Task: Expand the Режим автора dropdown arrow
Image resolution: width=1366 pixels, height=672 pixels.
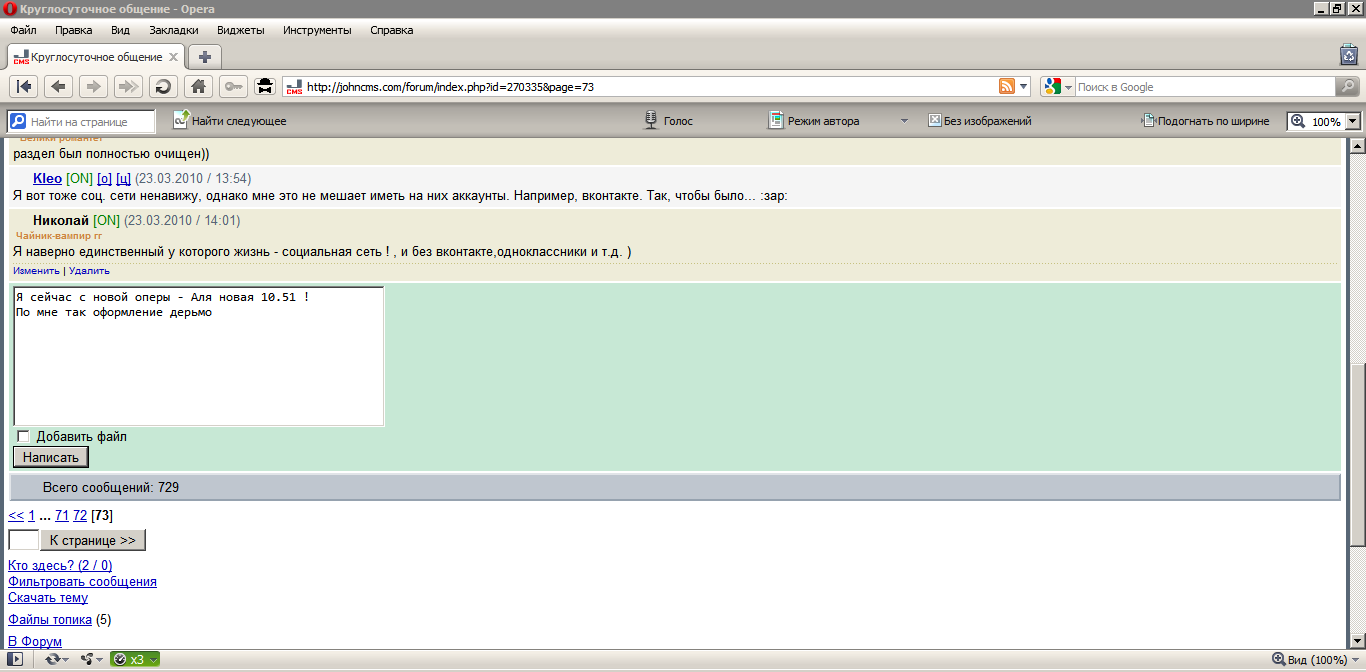Action: point(904,121)
